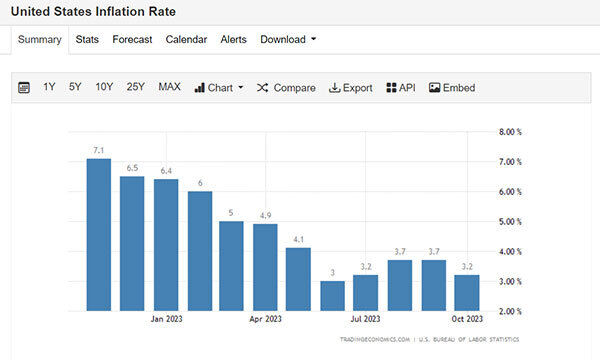The width and height of the screenshot is (600, 360).
Task: Open the Download dropdown menu
Action: pos(288,39)
